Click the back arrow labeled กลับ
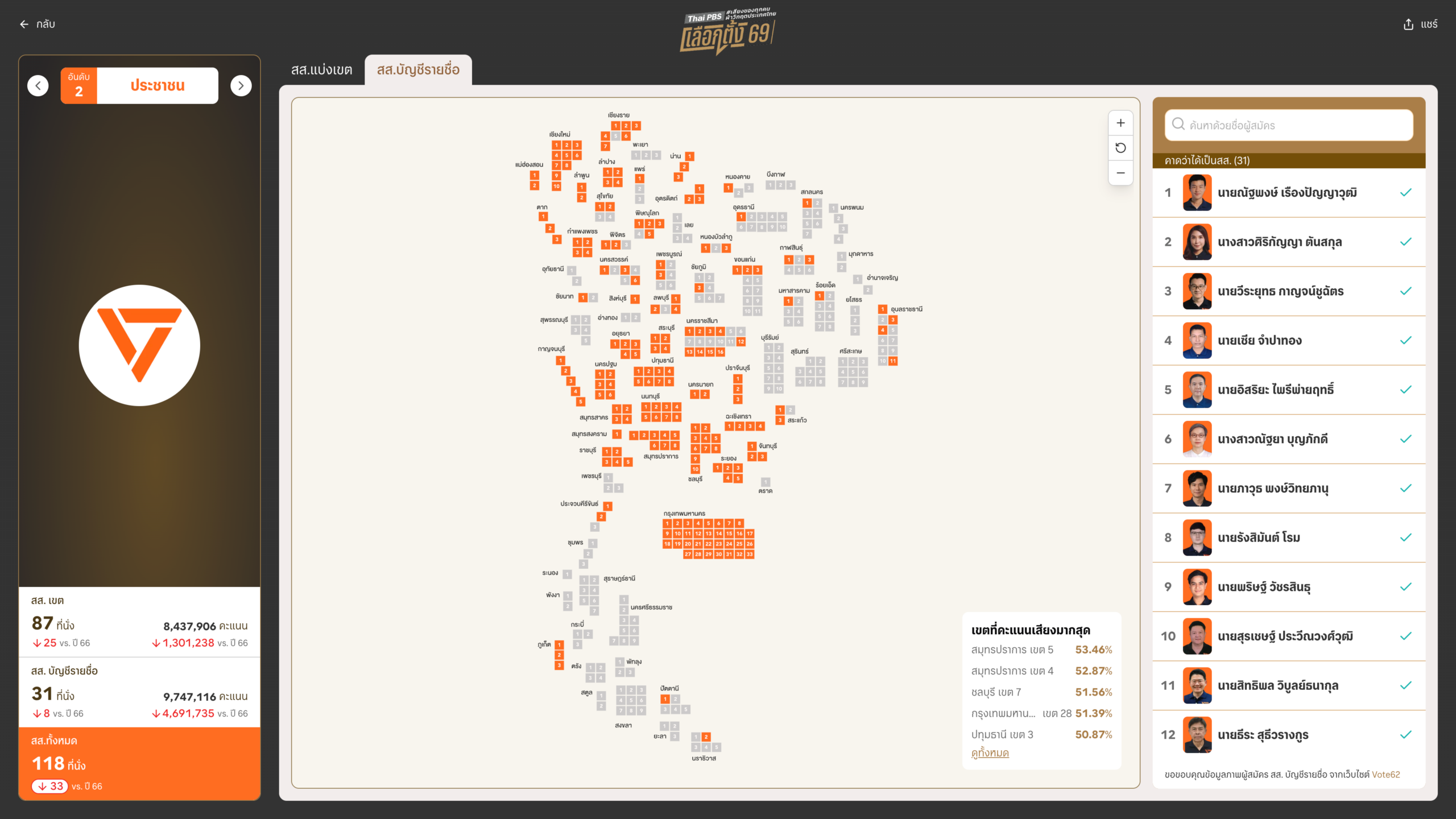 pyautogui.click(x=24, y=24)
